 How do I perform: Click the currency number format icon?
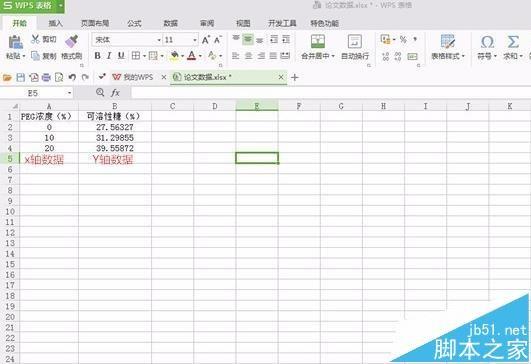385,39
